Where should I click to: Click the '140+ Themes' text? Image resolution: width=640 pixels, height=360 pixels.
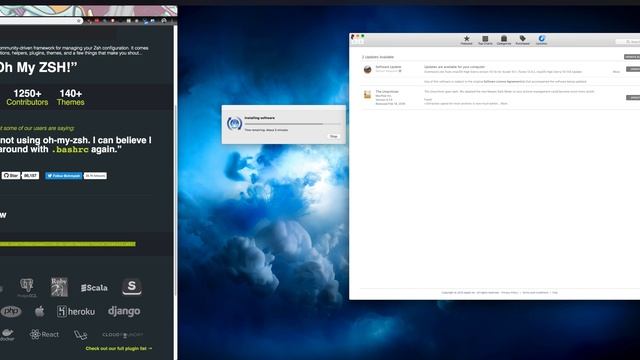pyautogui.click(x=71, y=98)
